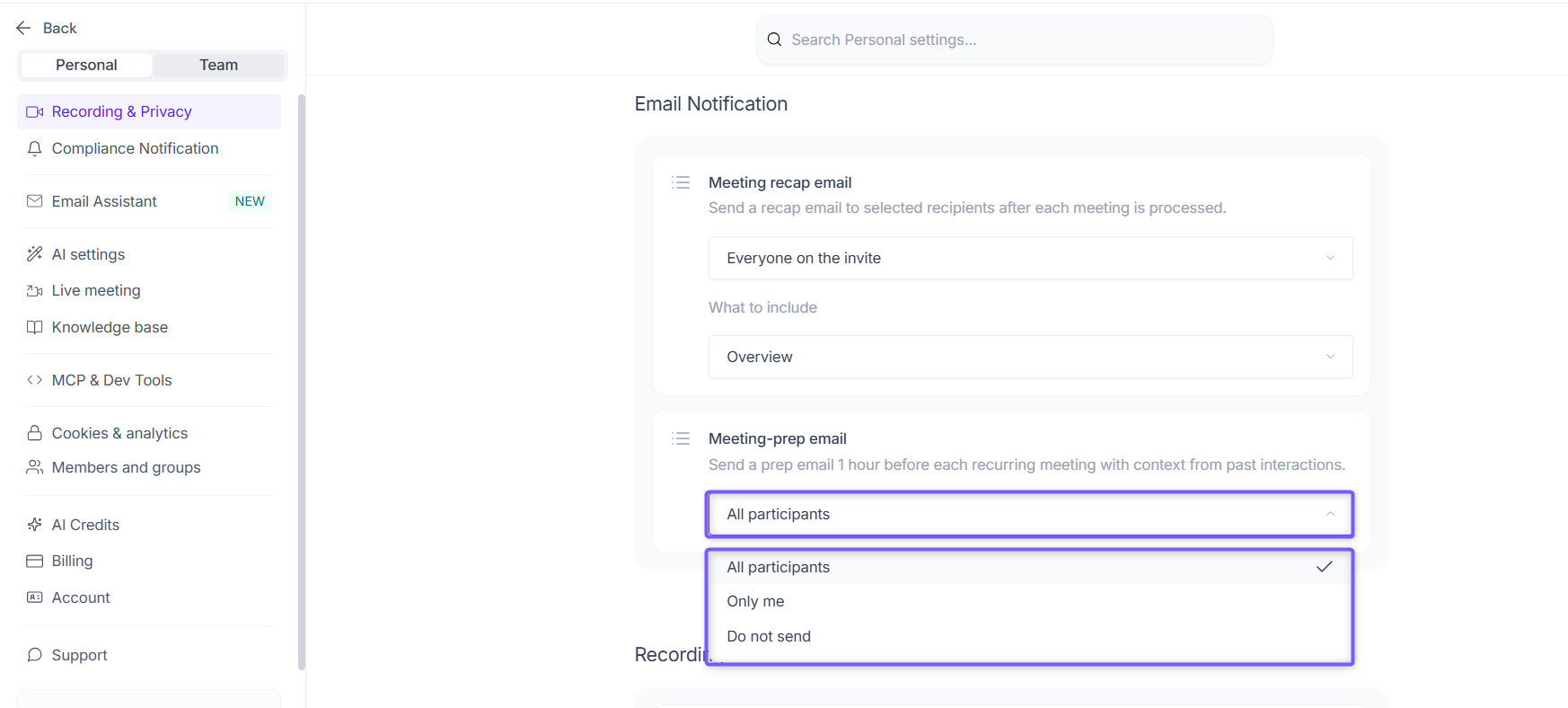Select the Only me option
The image size is (1568, 708).
coord(1030,601)
